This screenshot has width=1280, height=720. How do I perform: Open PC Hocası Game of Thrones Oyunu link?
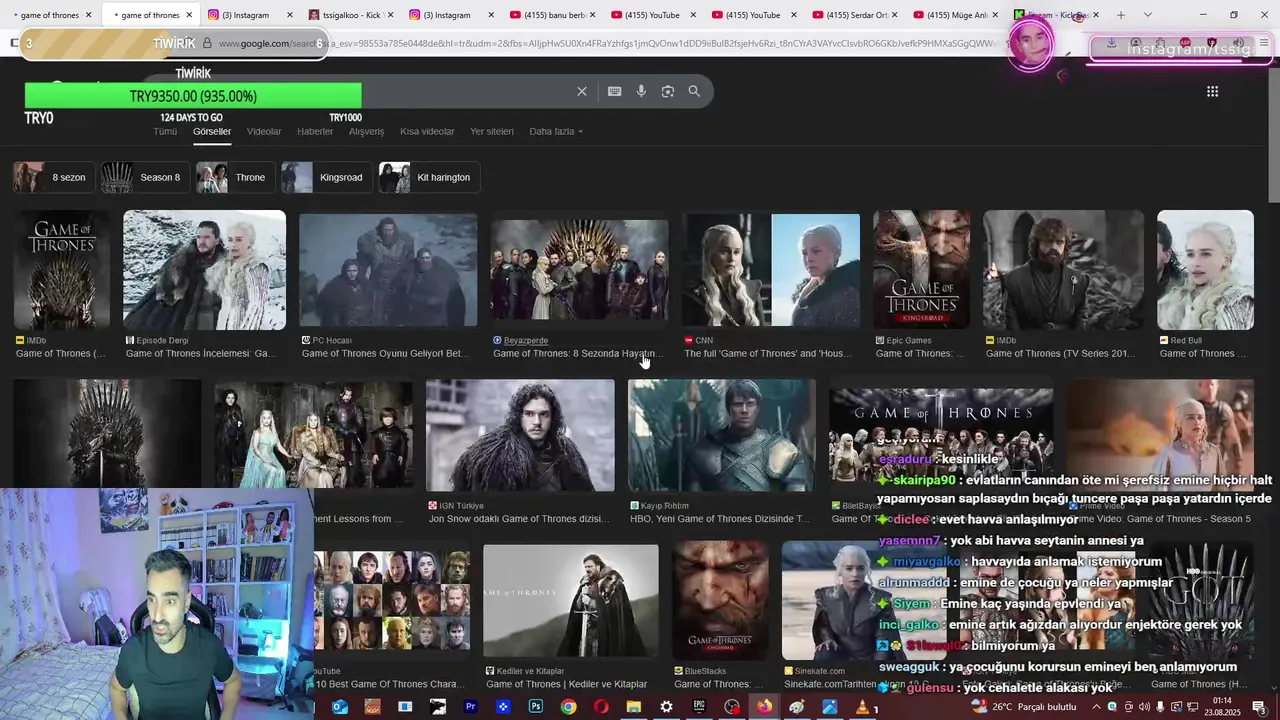click(385, 353)
